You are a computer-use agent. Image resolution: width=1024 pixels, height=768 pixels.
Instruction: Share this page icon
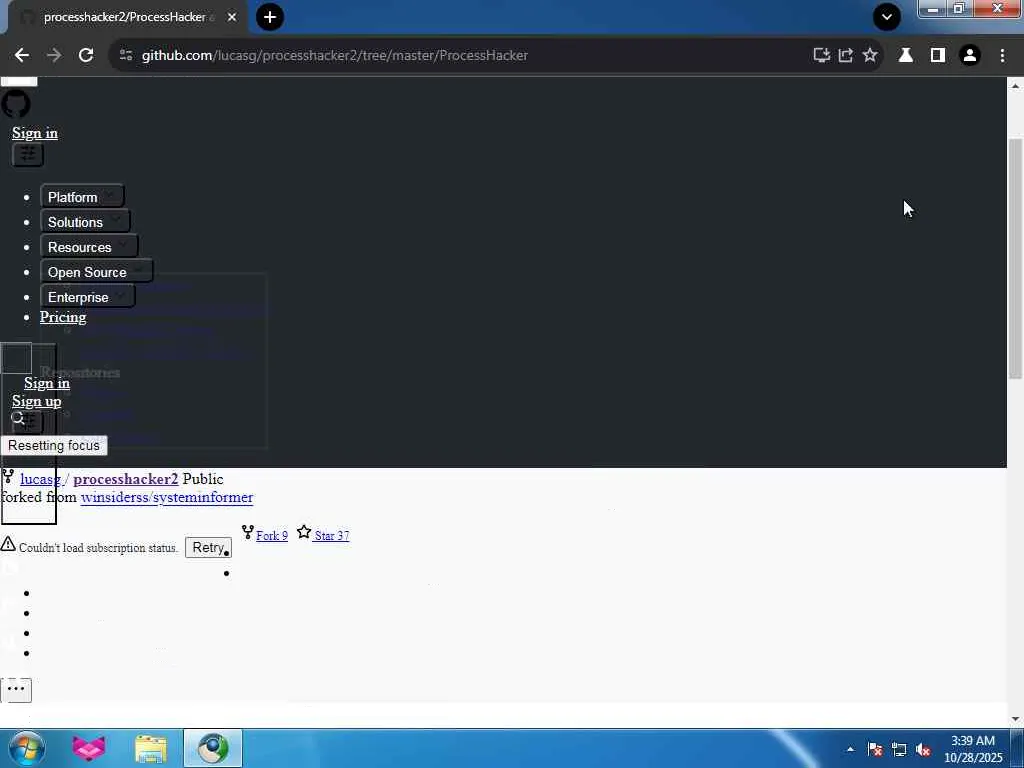[x=846, y=56]
